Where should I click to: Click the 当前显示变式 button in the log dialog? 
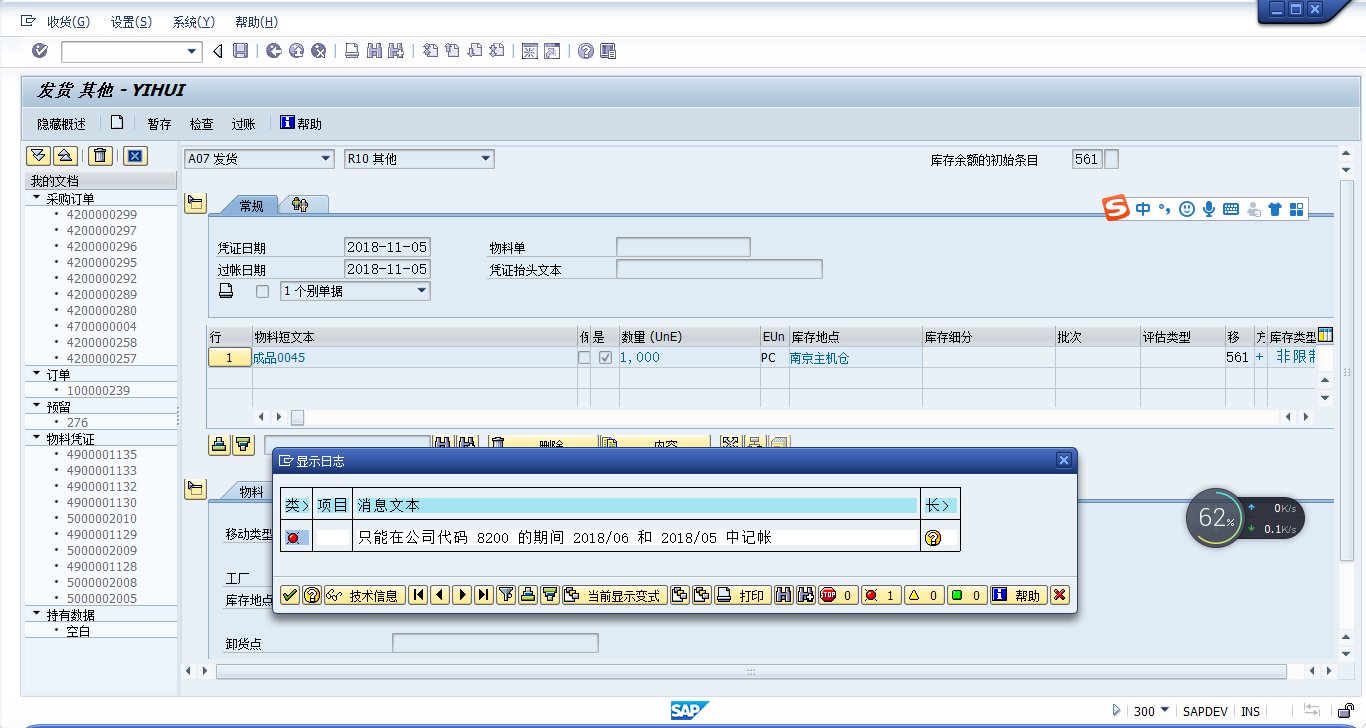point(613,594)
